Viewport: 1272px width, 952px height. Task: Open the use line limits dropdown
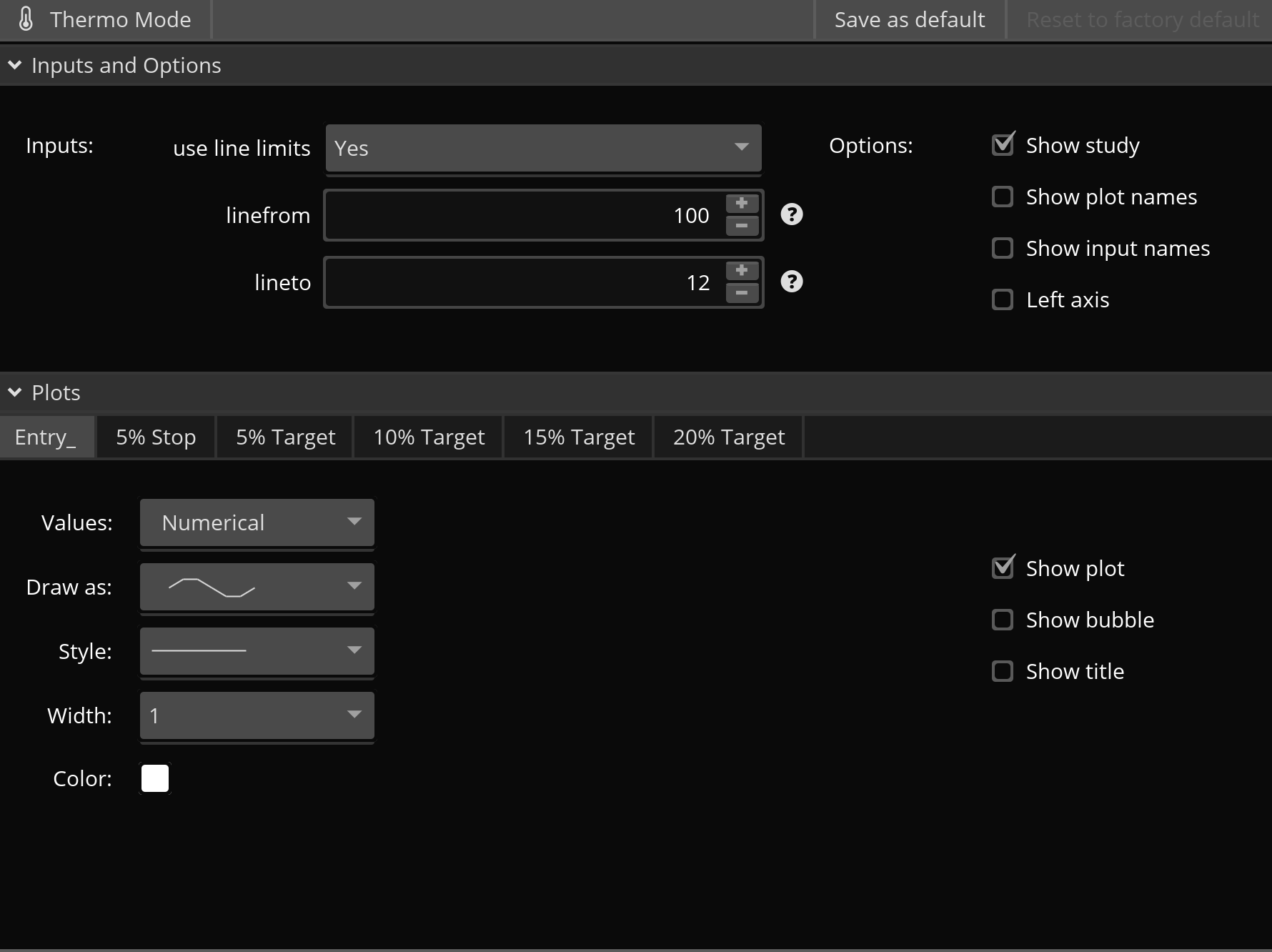coord(543,148)
